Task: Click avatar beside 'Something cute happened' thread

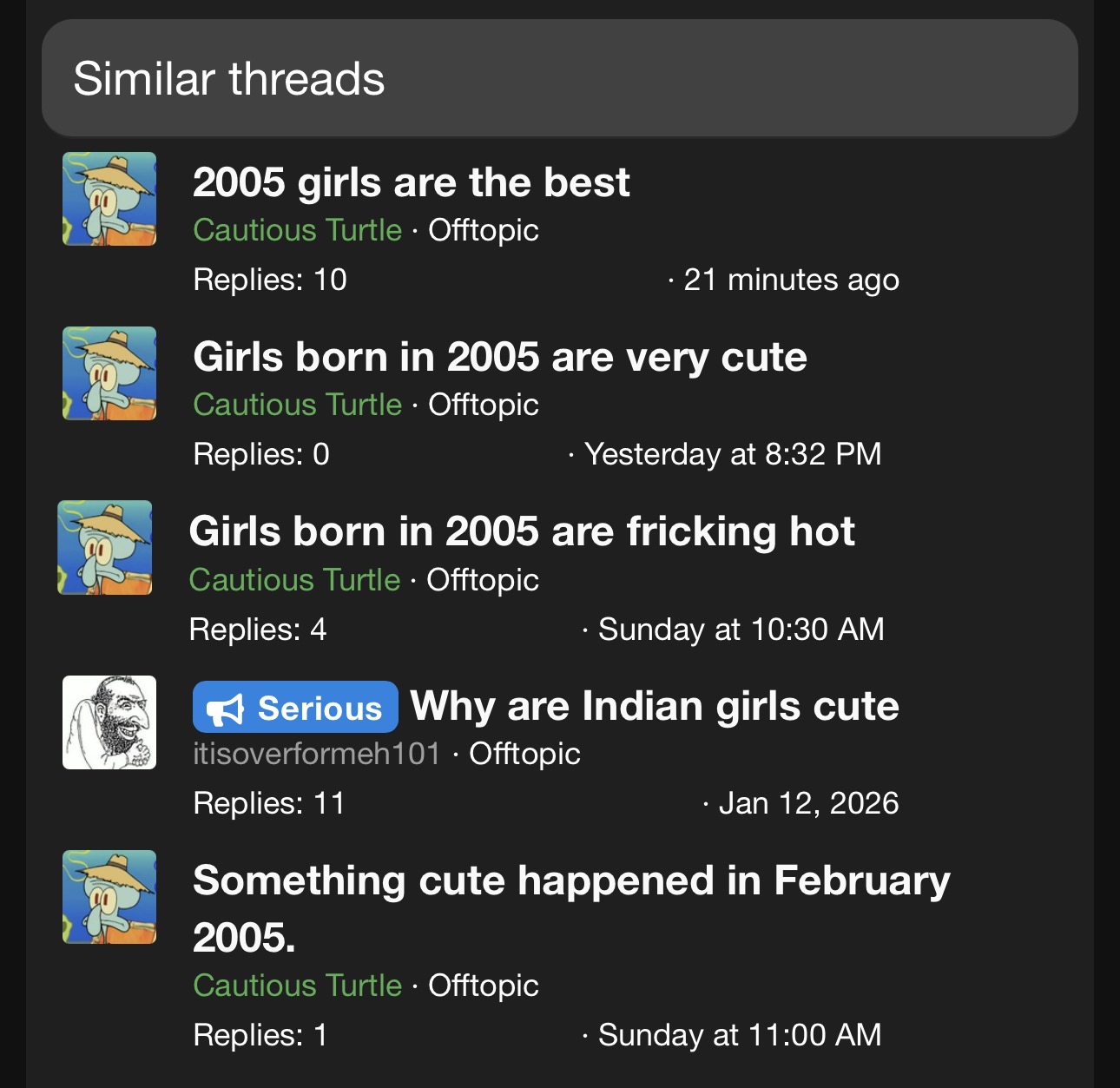Action: pos(109,897)
